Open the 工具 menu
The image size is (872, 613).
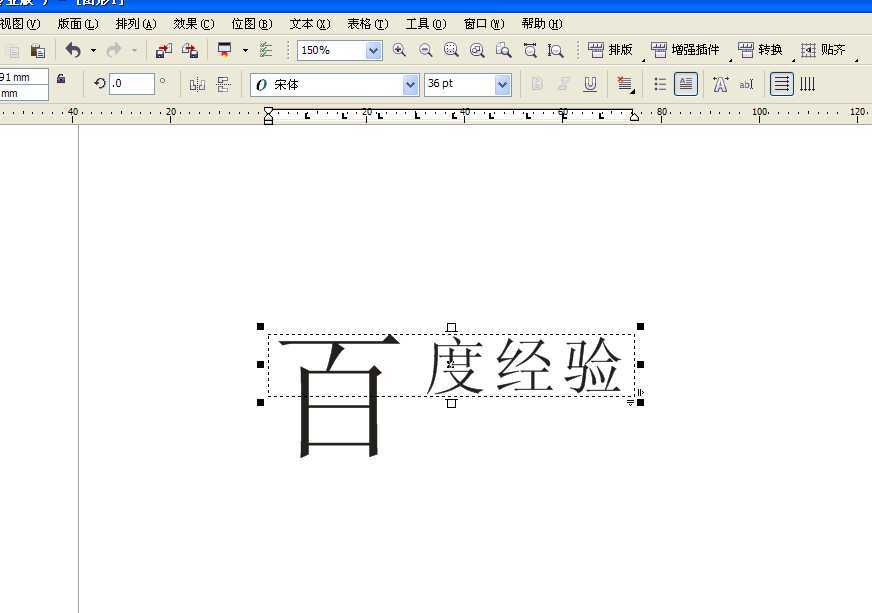click(425, 23)
